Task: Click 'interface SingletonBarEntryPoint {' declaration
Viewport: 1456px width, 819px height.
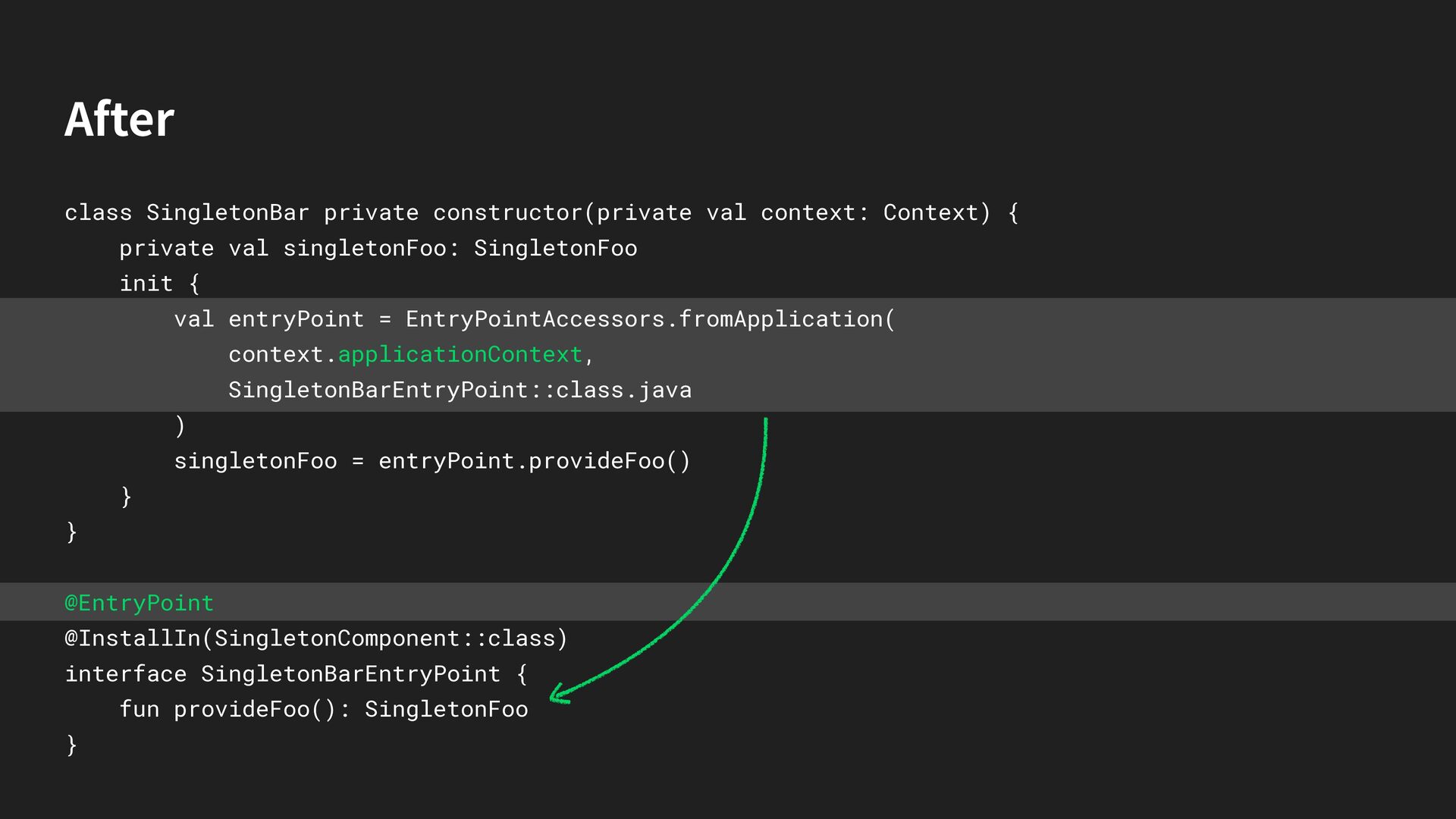Action: click(x=296, y=674)
